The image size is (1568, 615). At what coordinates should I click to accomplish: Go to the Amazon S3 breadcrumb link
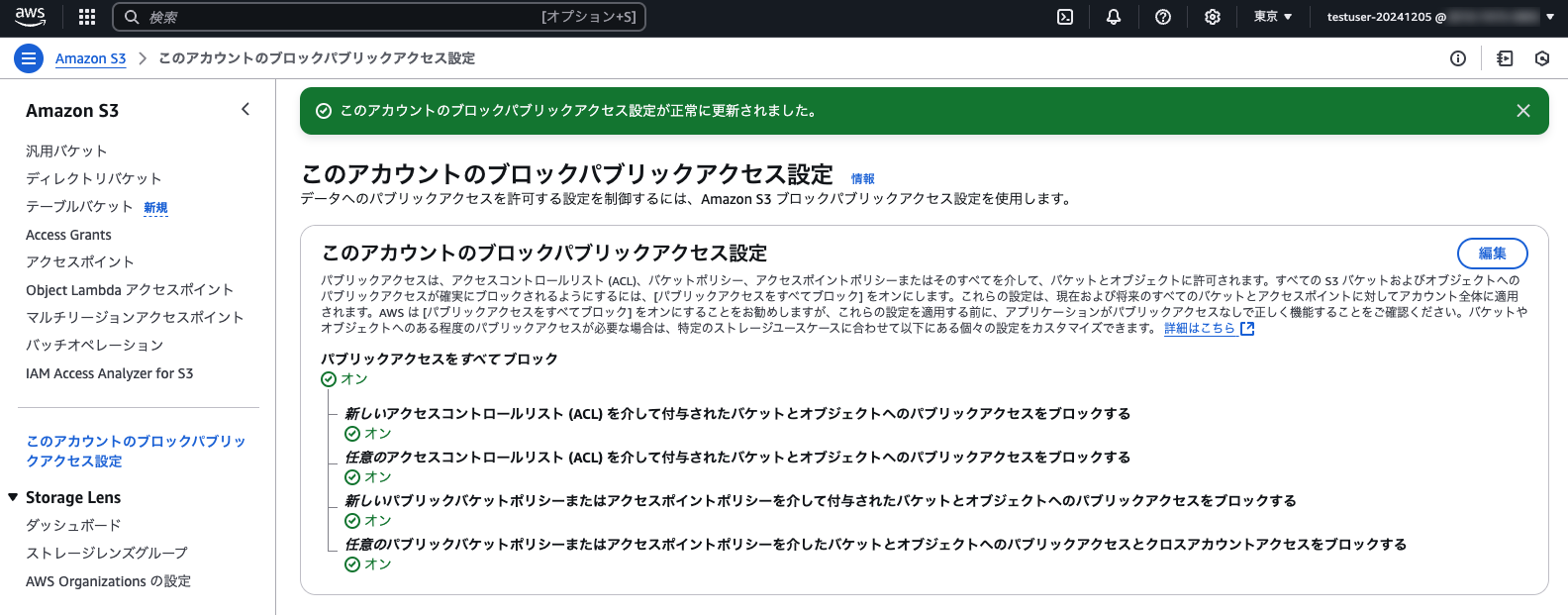(x=91, y=58)
